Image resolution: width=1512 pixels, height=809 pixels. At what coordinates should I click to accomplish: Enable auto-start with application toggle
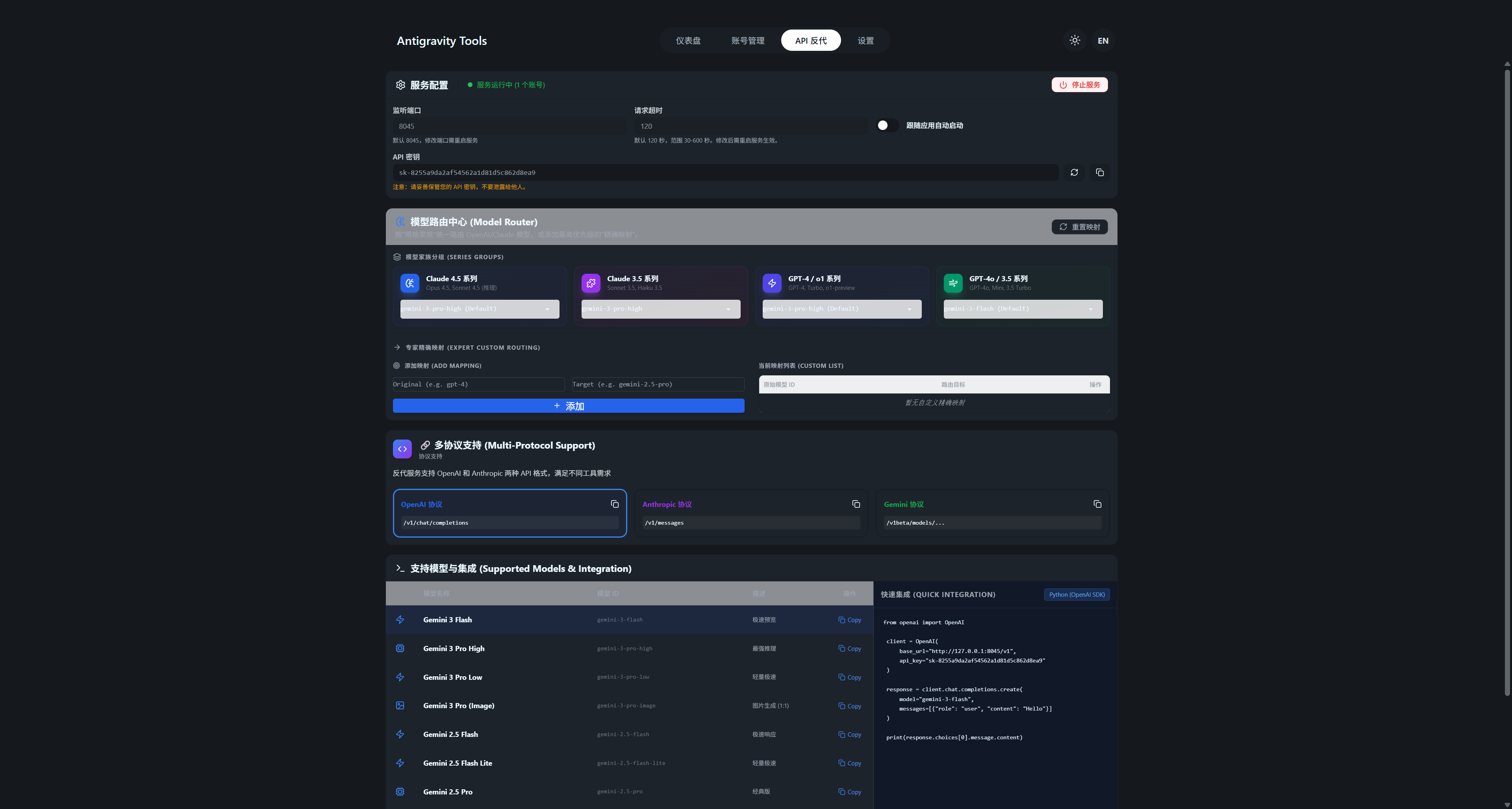coord(887,126)
